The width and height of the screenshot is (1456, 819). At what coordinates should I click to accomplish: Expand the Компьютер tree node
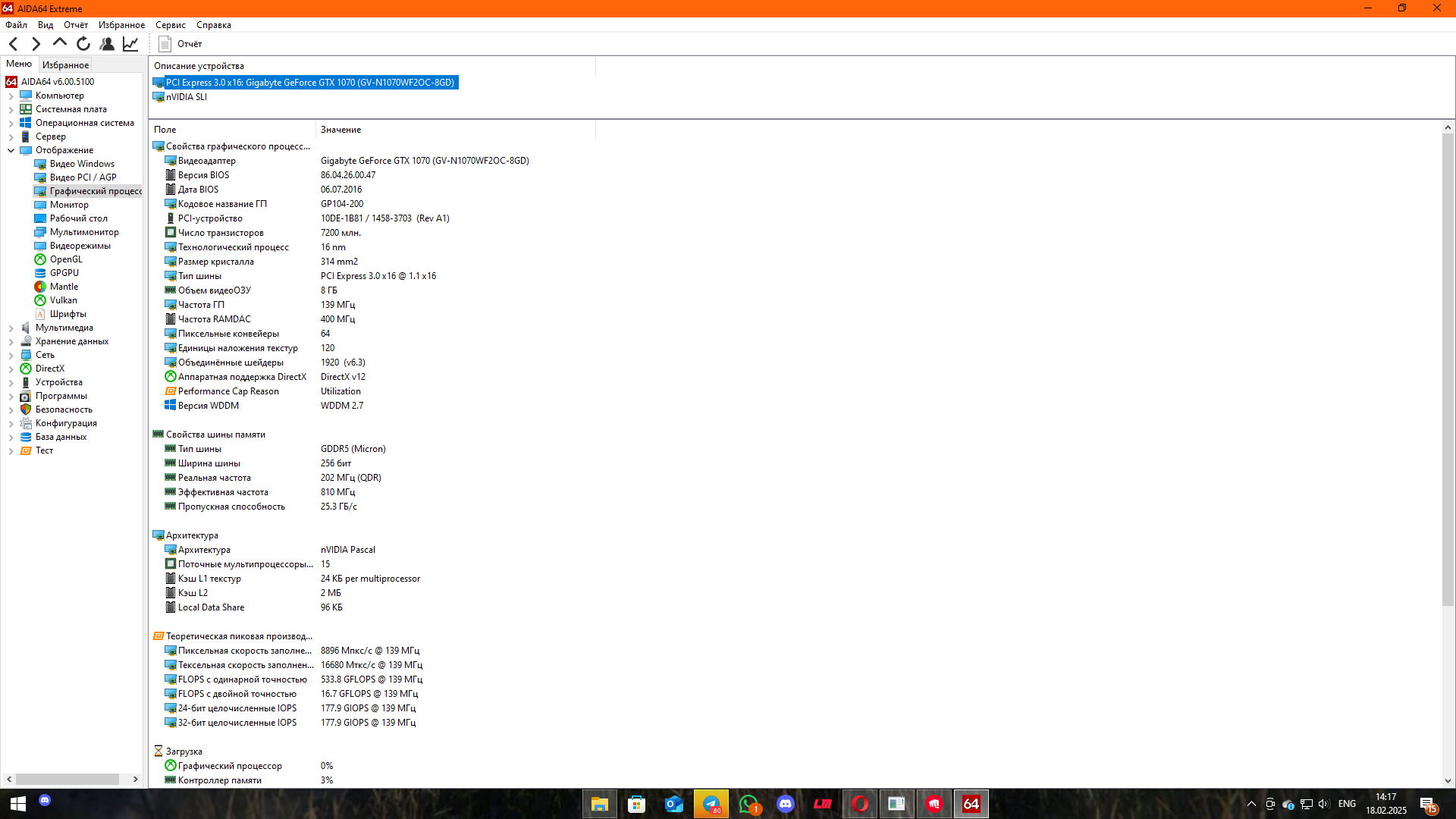click(11, 96)
